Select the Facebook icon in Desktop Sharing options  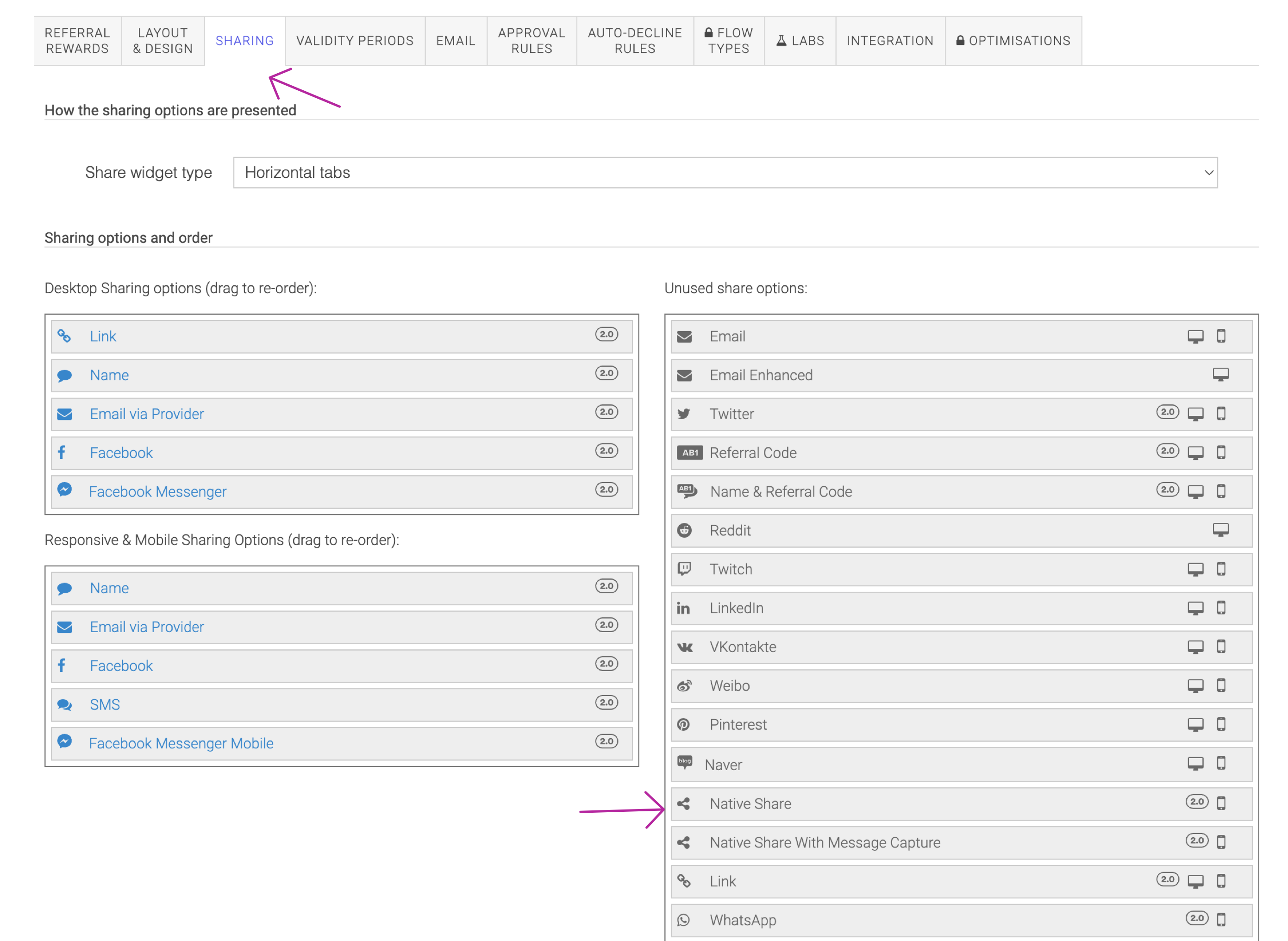(63, 452)
